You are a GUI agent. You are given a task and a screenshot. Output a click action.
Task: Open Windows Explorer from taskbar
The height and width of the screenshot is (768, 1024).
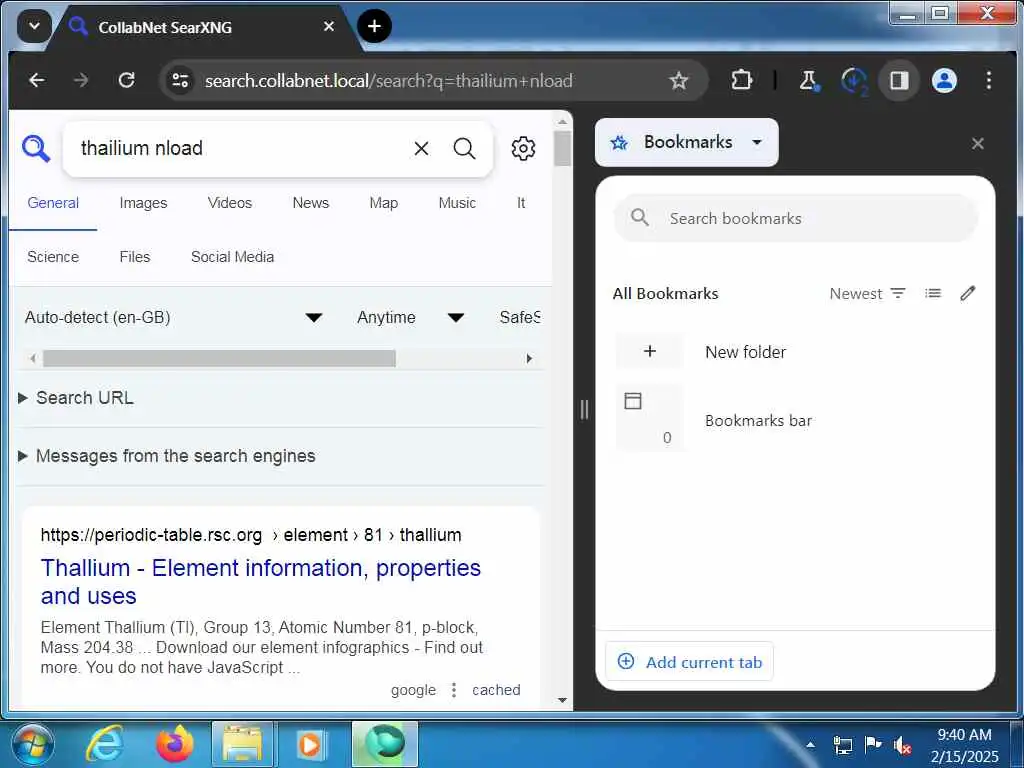pos(242,744)
